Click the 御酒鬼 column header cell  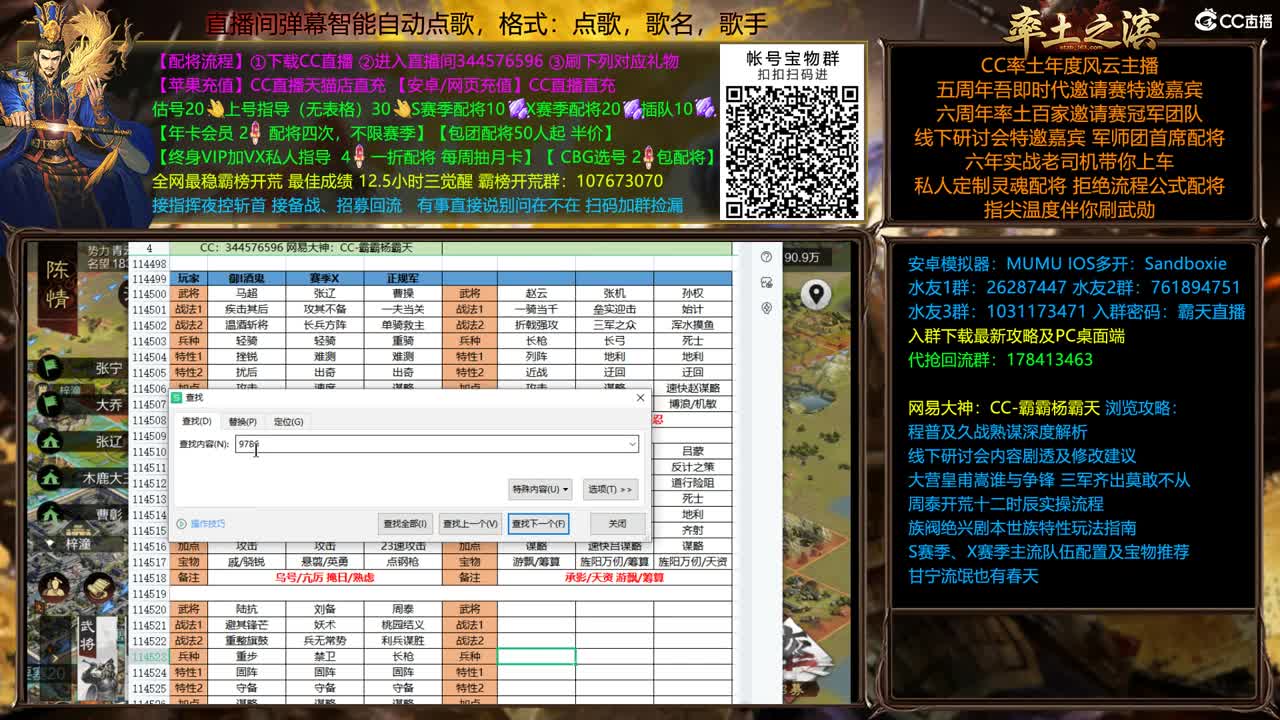tap(246, 278)
